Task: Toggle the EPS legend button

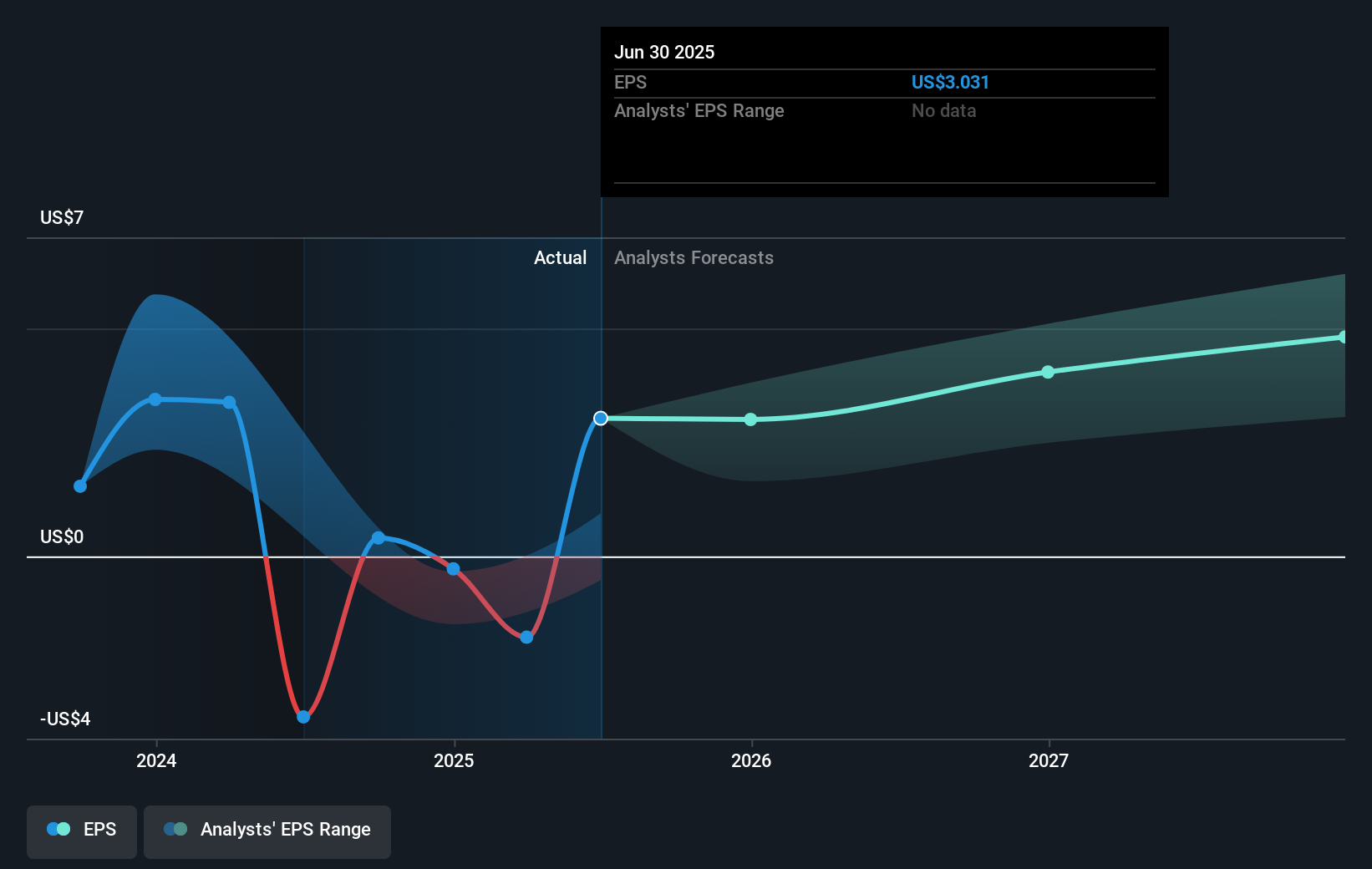Action: [82, 831]
